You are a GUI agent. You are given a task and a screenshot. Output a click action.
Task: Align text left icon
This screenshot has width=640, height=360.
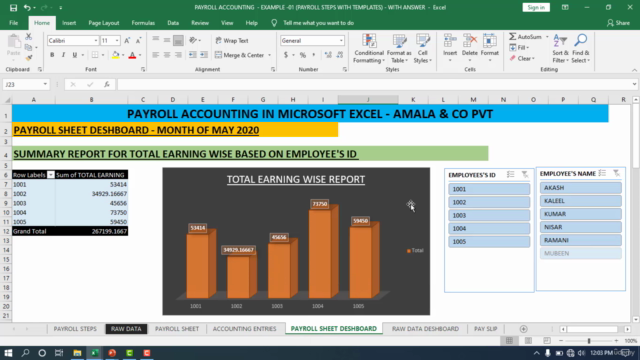pyautogui.click(x=156, y=55)
